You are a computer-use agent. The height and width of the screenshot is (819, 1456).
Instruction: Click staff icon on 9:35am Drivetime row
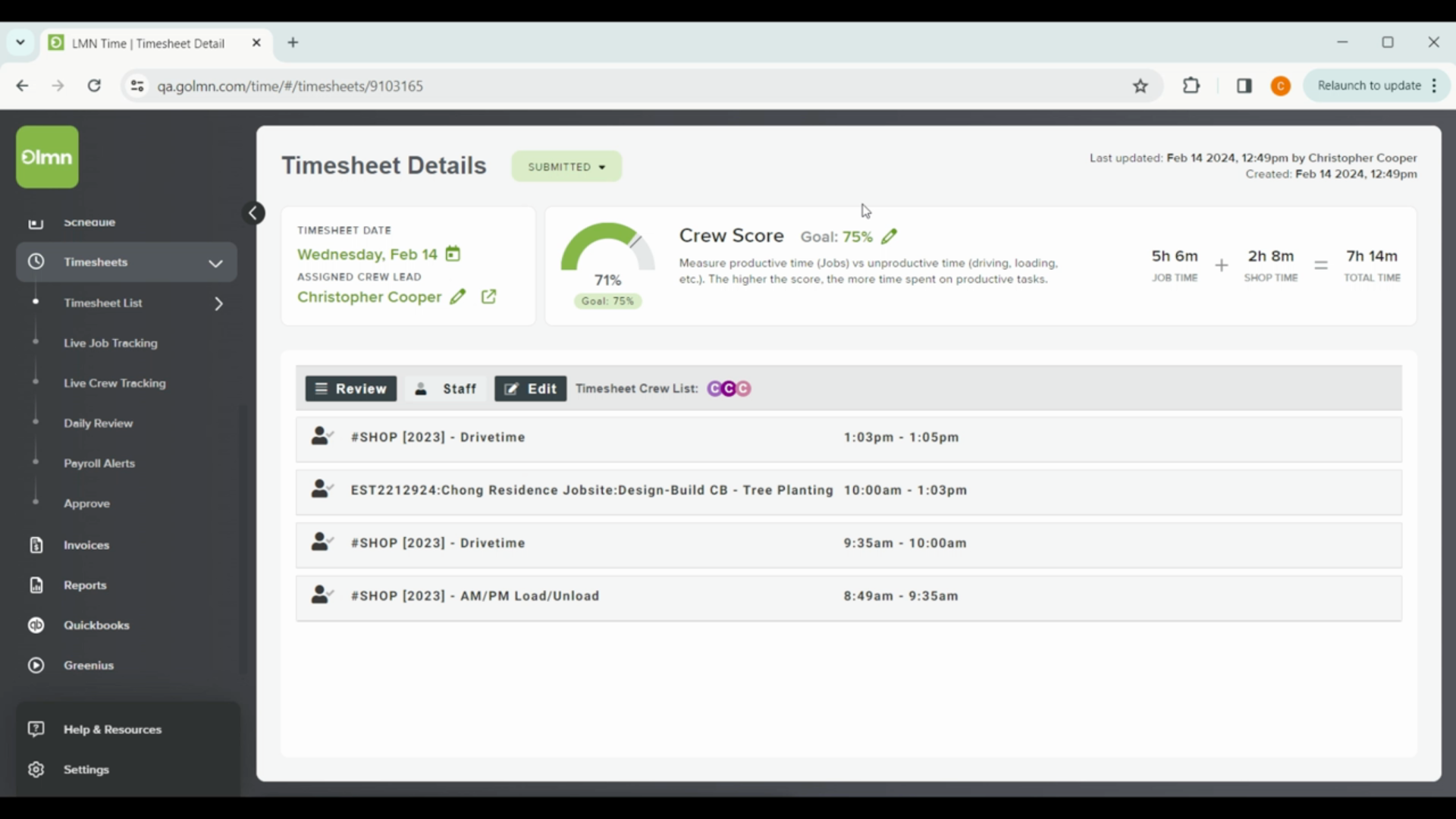point(322,542)
